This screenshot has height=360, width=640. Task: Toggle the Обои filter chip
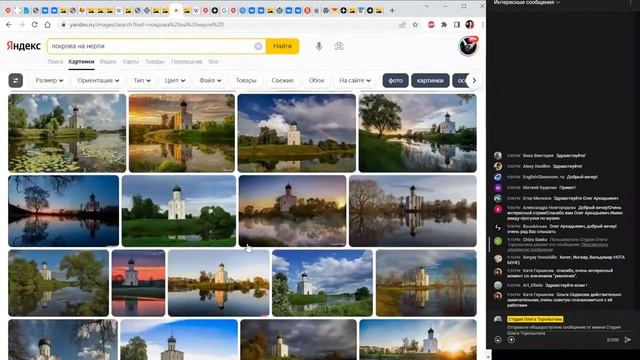point(316,80)
